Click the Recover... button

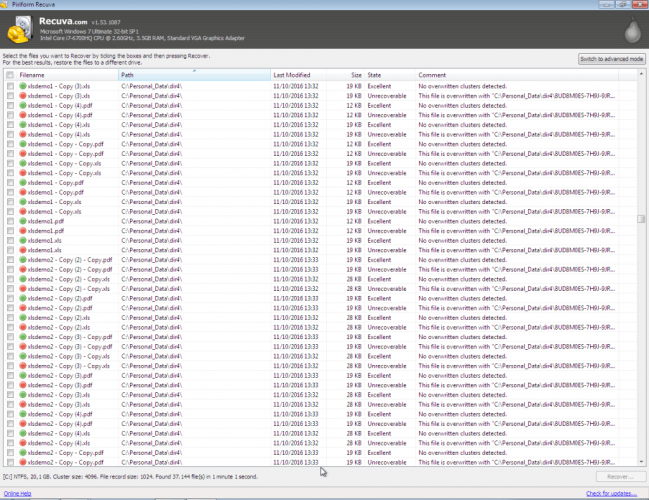point(620,477)
